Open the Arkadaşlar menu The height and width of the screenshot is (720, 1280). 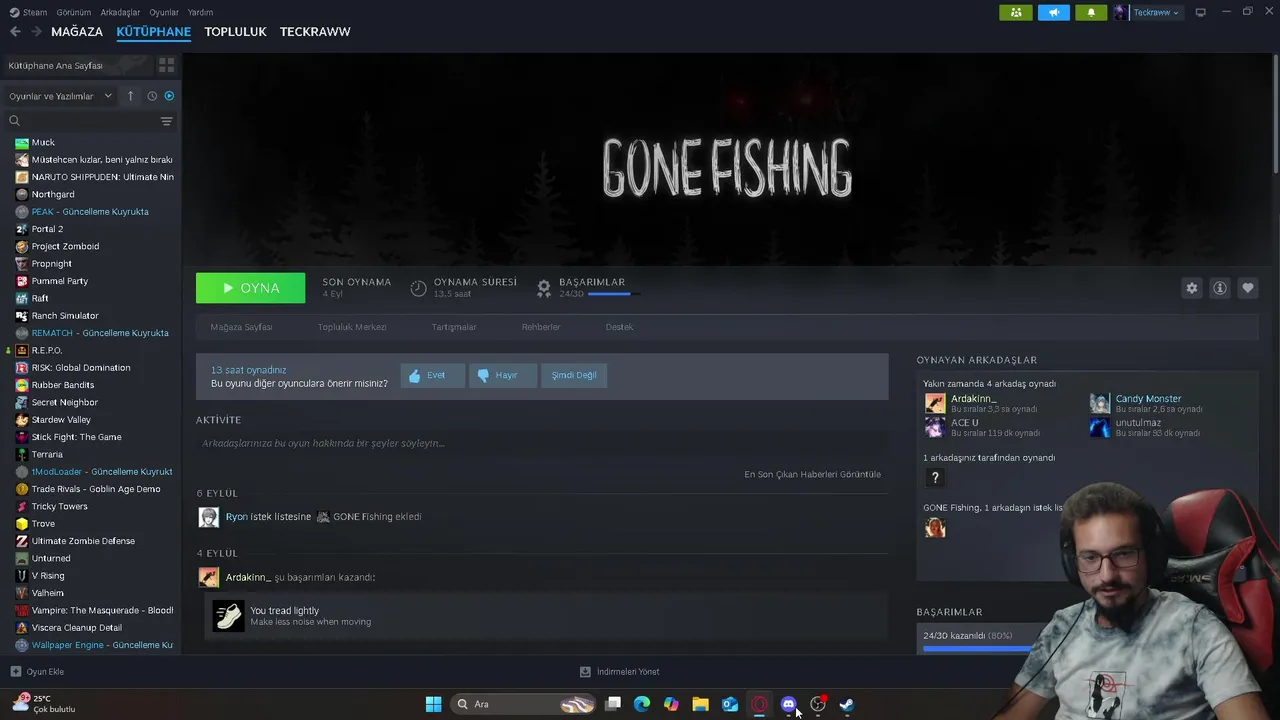pyautogui.click(x=121, y=12)
